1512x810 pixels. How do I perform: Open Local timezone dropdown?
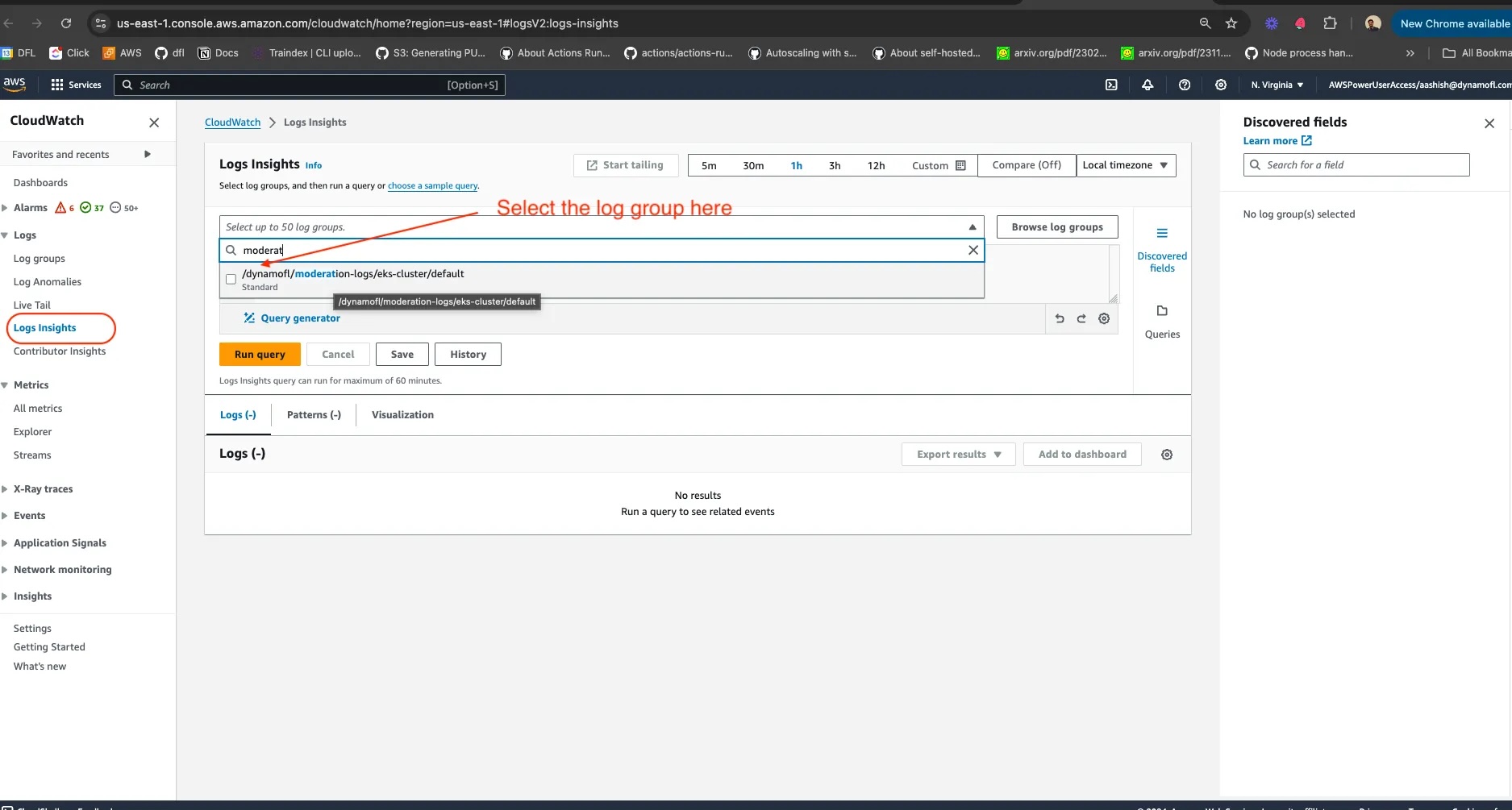pos(1126,165)
